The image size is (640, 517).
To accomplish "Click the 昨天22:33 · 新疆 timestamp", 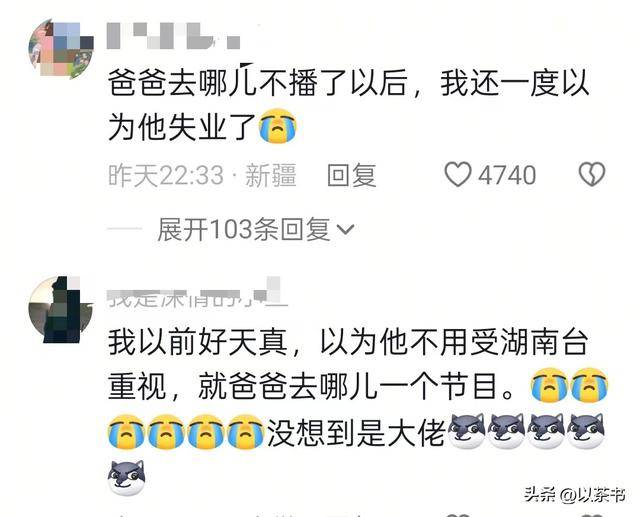I will (202, 175).
